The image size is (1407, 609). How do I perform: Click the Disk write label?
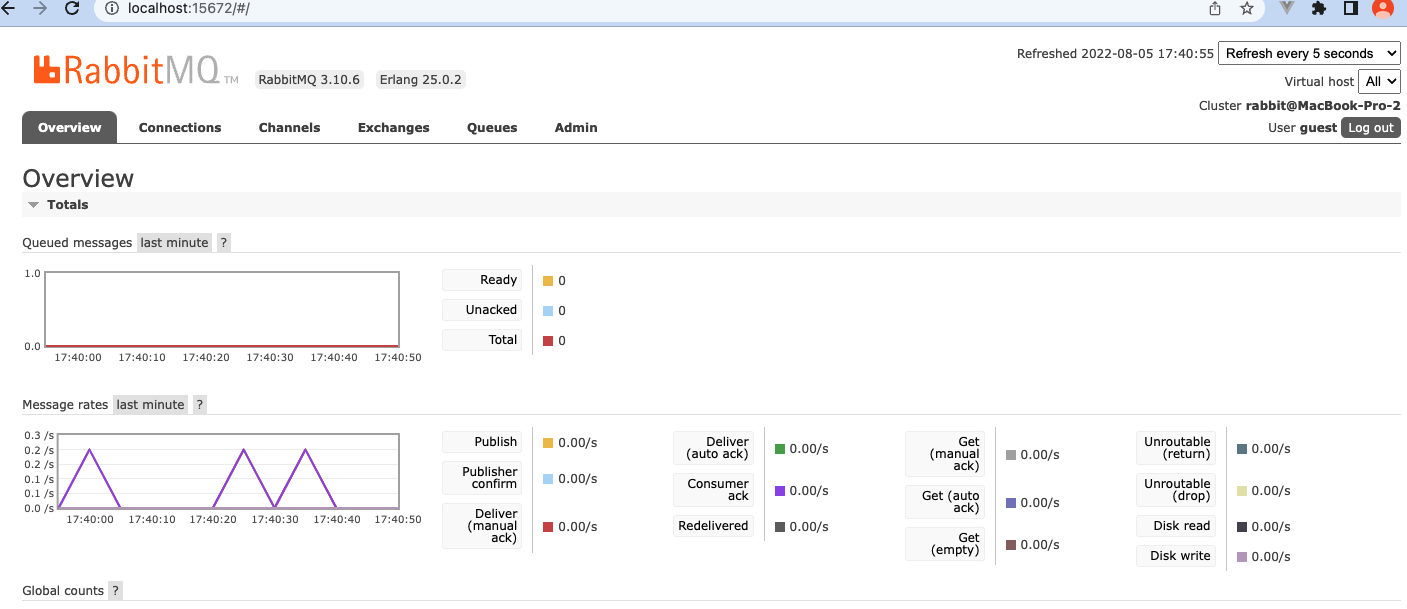(1176, 556)
